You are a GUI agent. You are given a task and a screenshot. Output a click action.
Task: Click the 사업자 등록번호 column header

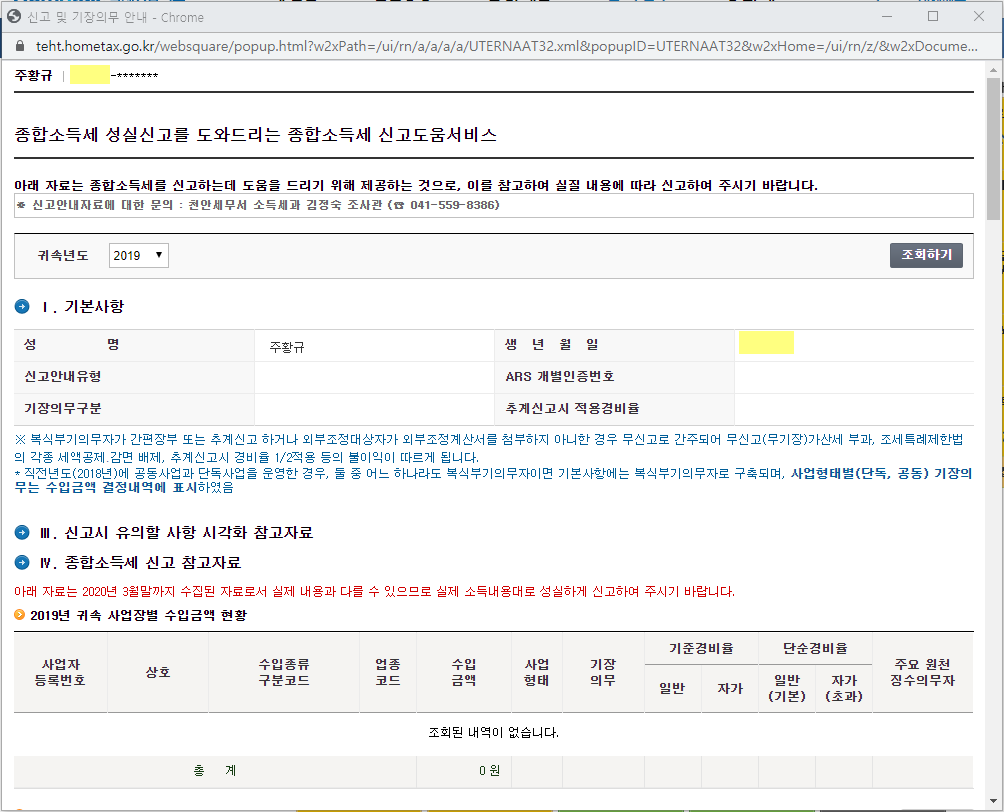click(61, 672)
